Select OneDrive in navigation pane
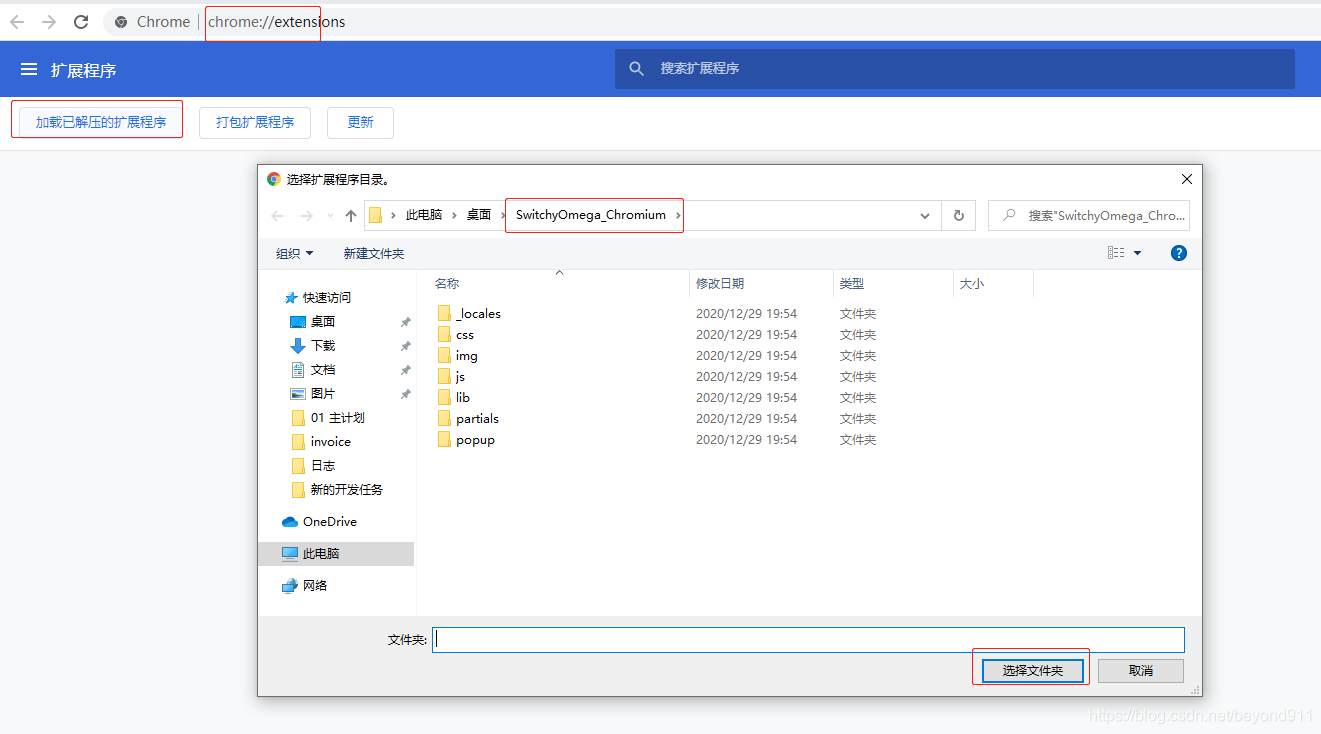 point(319,522)
